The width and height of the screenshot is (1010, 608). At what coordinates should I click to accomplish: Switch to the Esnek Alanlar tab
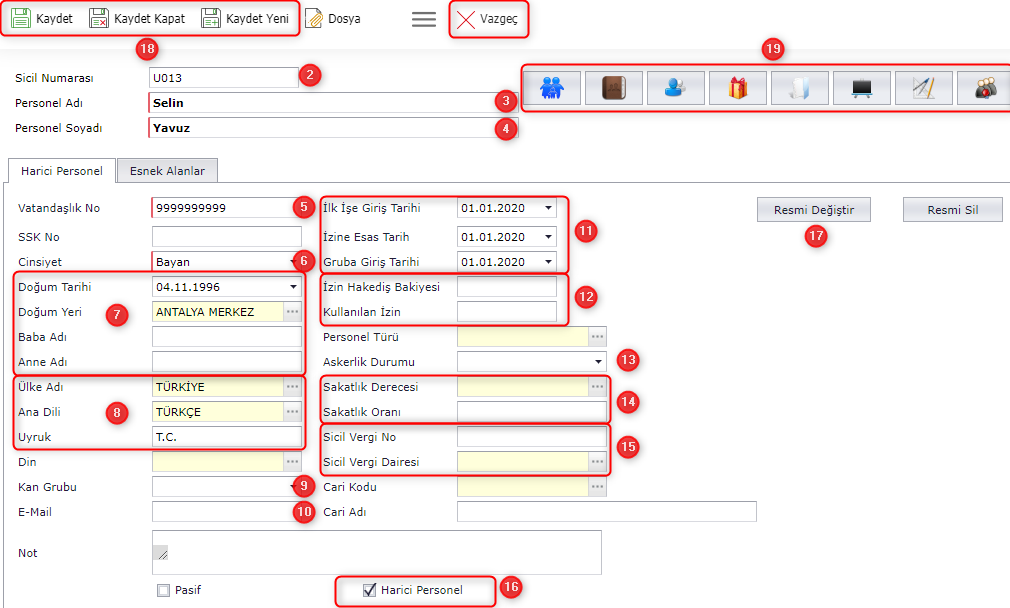[x=167, y=171]
